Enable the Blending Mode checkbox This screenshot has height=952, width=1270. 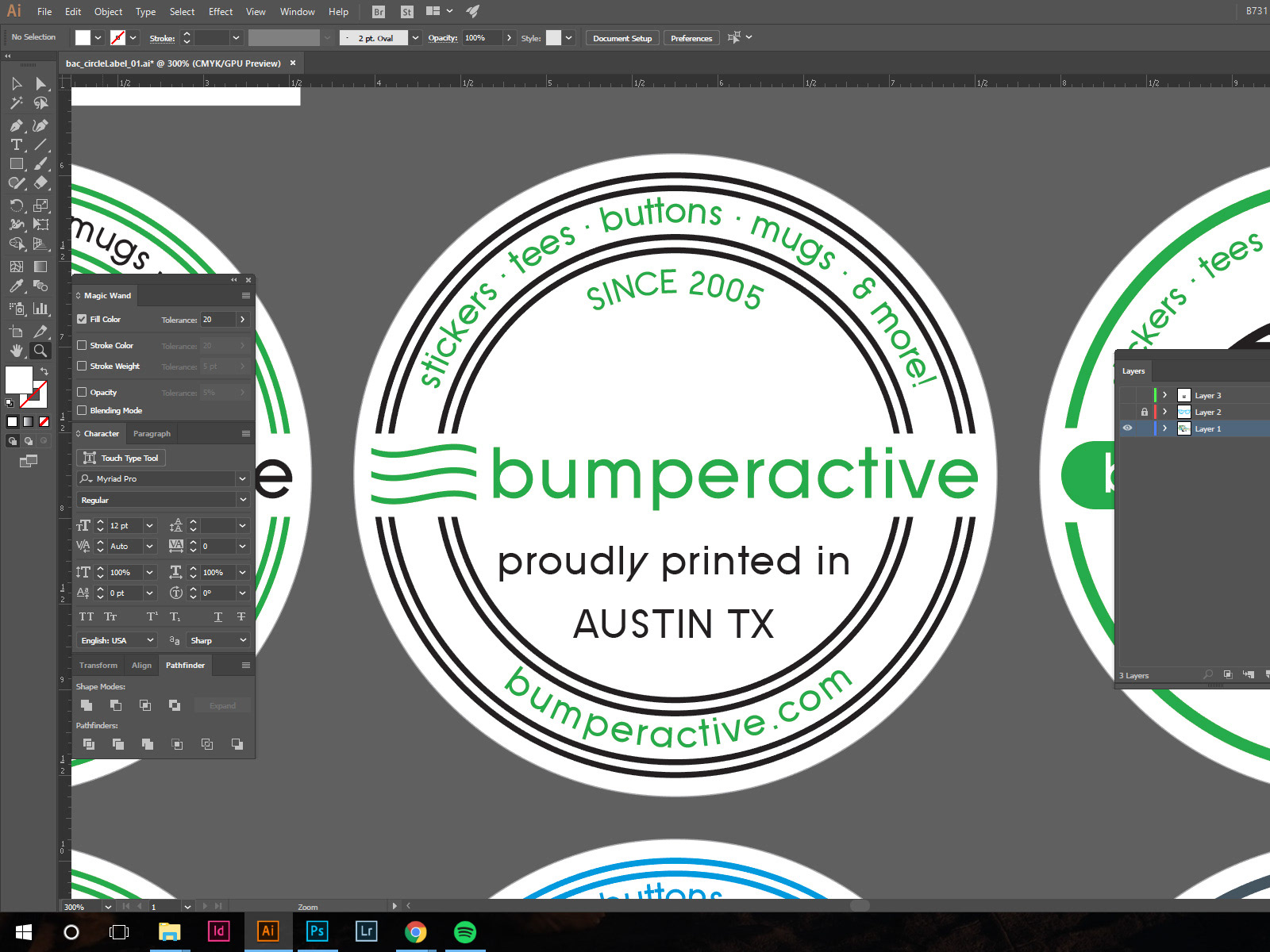pyautogui.click(x=82, y=410)
